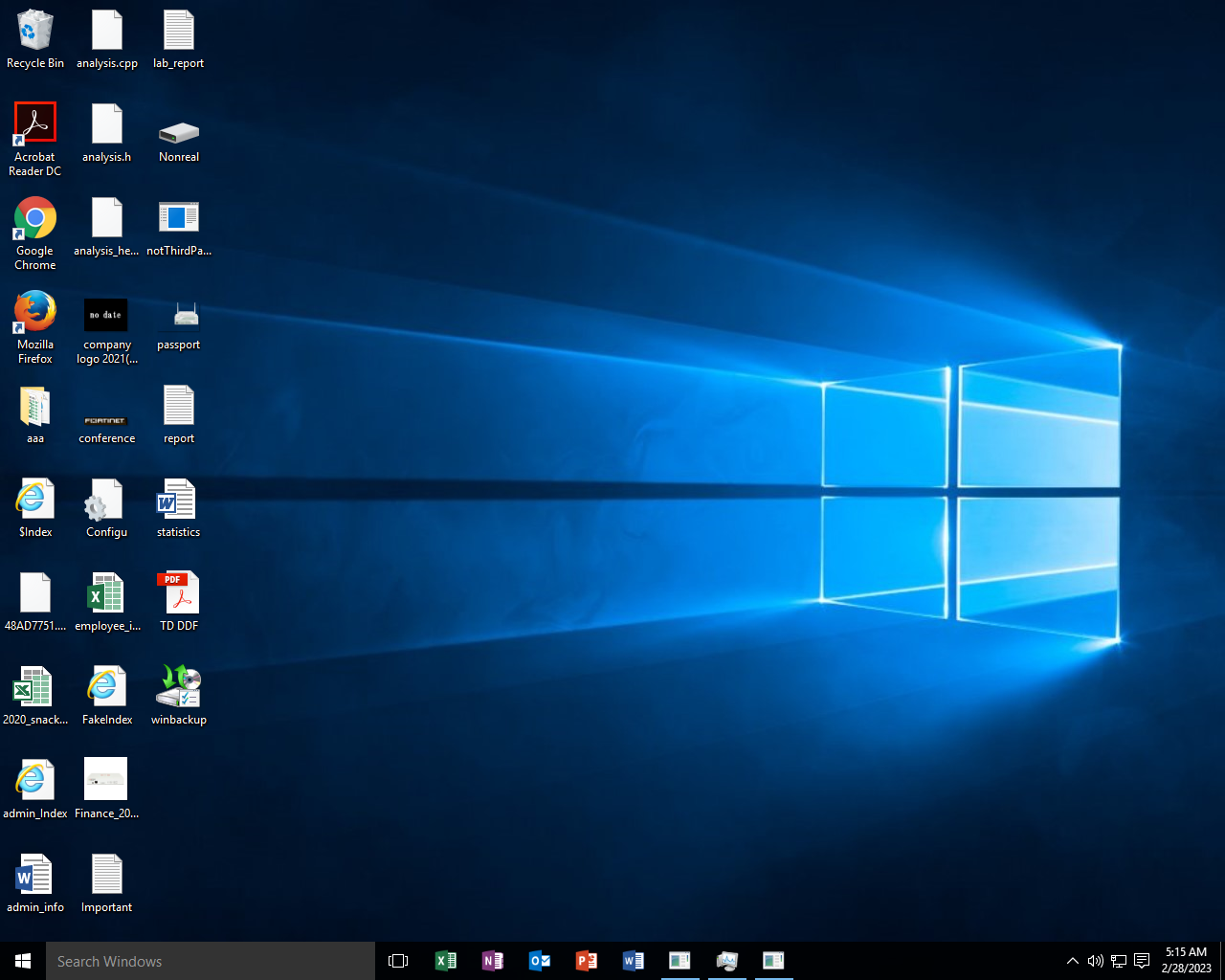Open the Windows Start menu
Image resolution: width=1225 pixels, height=980 pixels.
(x=23, y=961)
